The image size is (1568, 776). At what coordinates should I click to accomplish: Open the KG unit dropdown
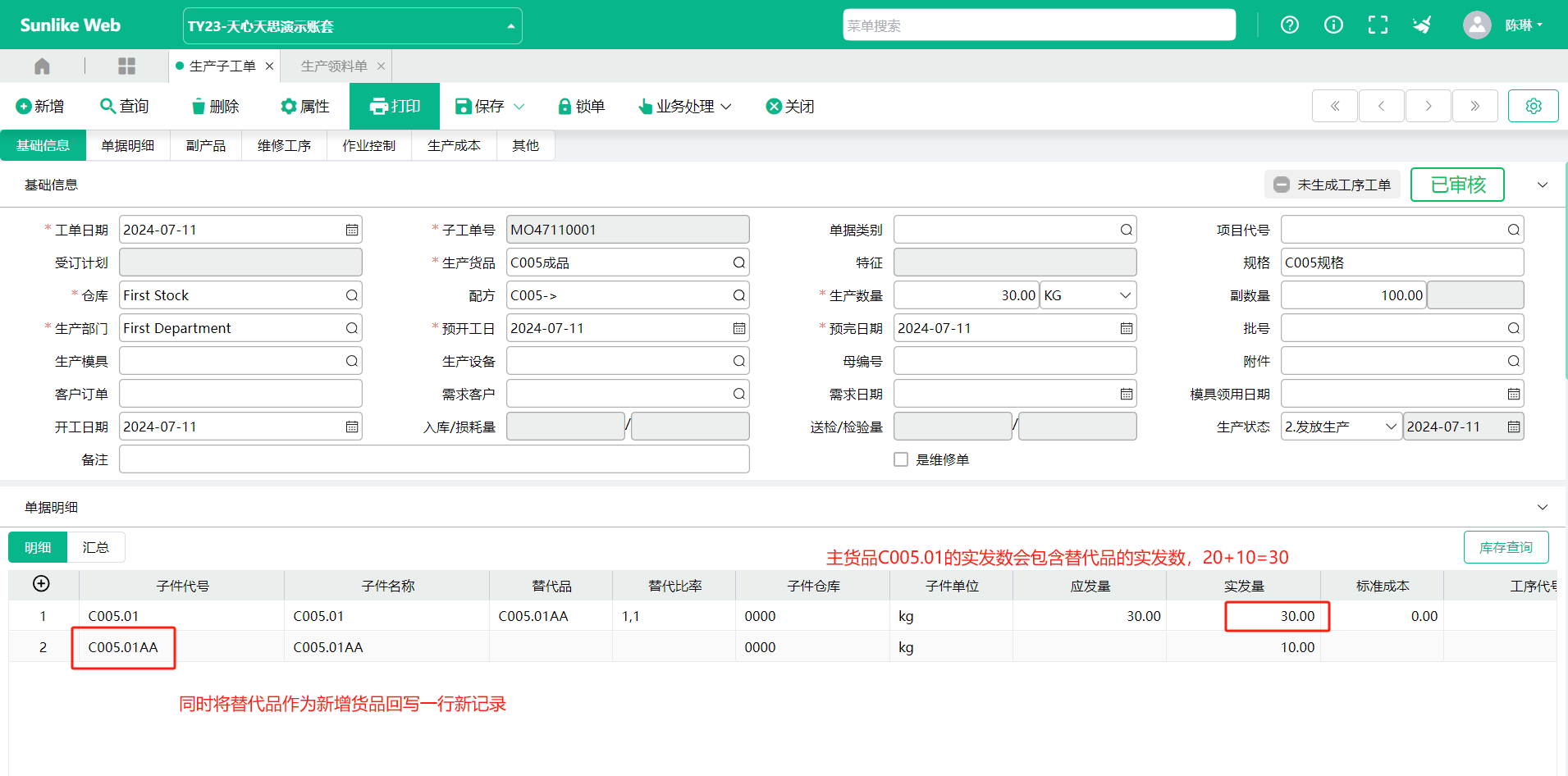tap(1088, 295)
